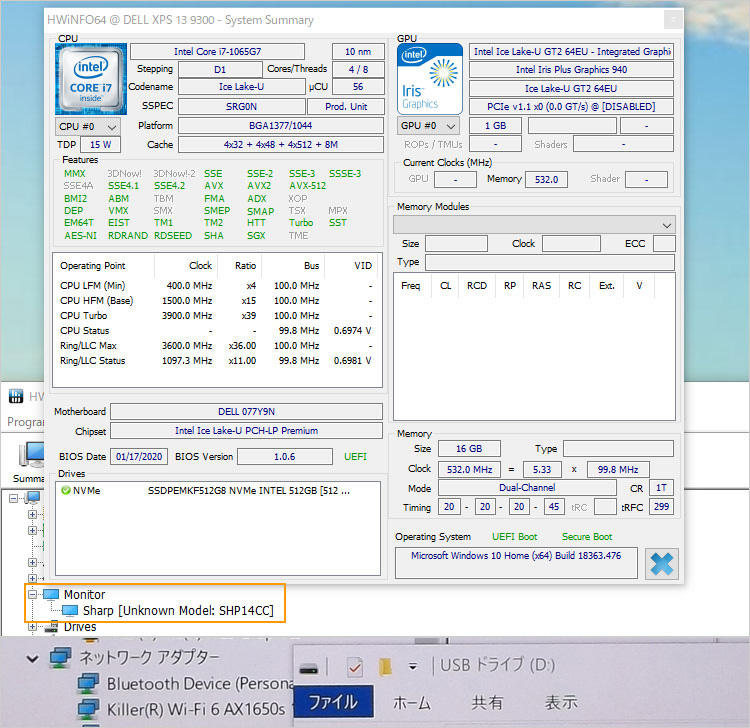Collapse the Monitor tree node
The image size is (750, 728).
pos(33,595)
